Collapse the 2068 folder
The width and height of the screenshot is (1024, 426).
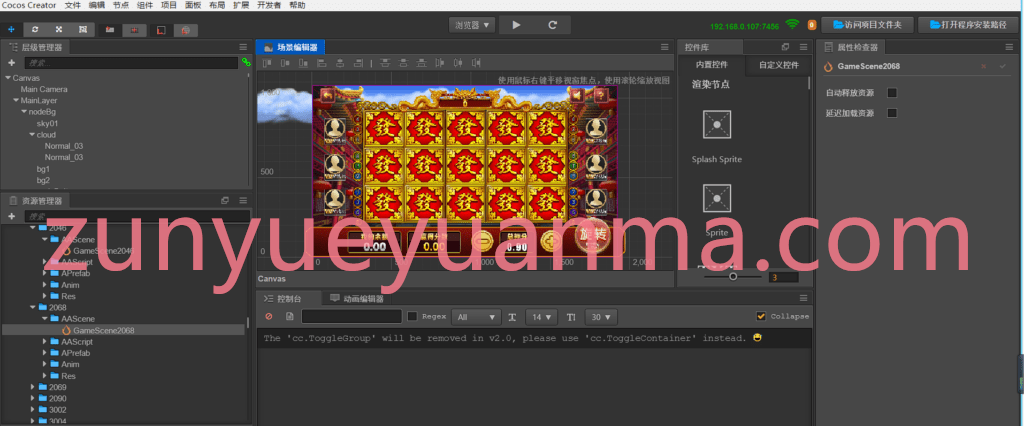coord(32,307)
